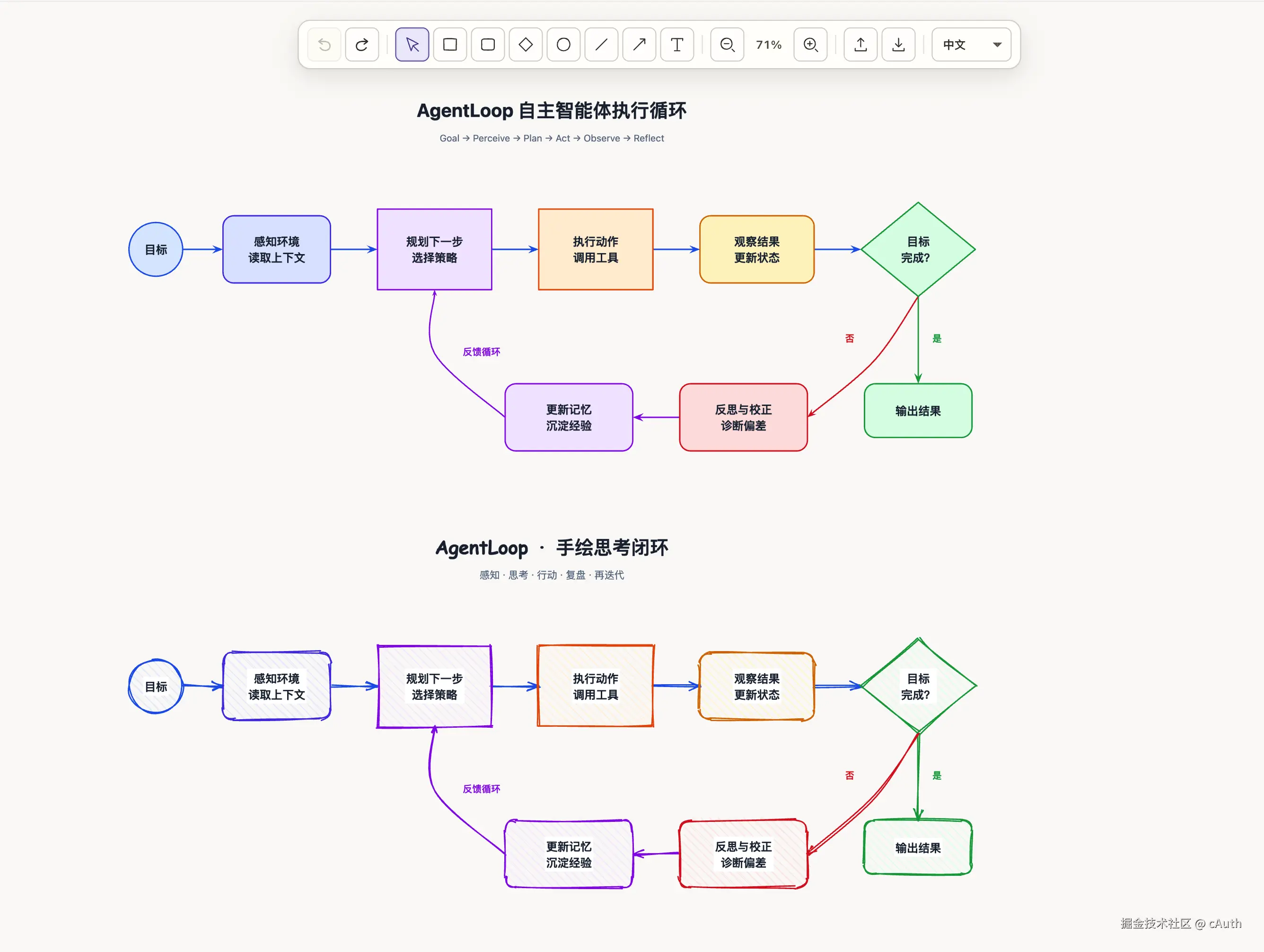This screenshot has height=952, width=1264.
Task: Select the hand-drawn 执行动作 box
Action: click(596, 686)
